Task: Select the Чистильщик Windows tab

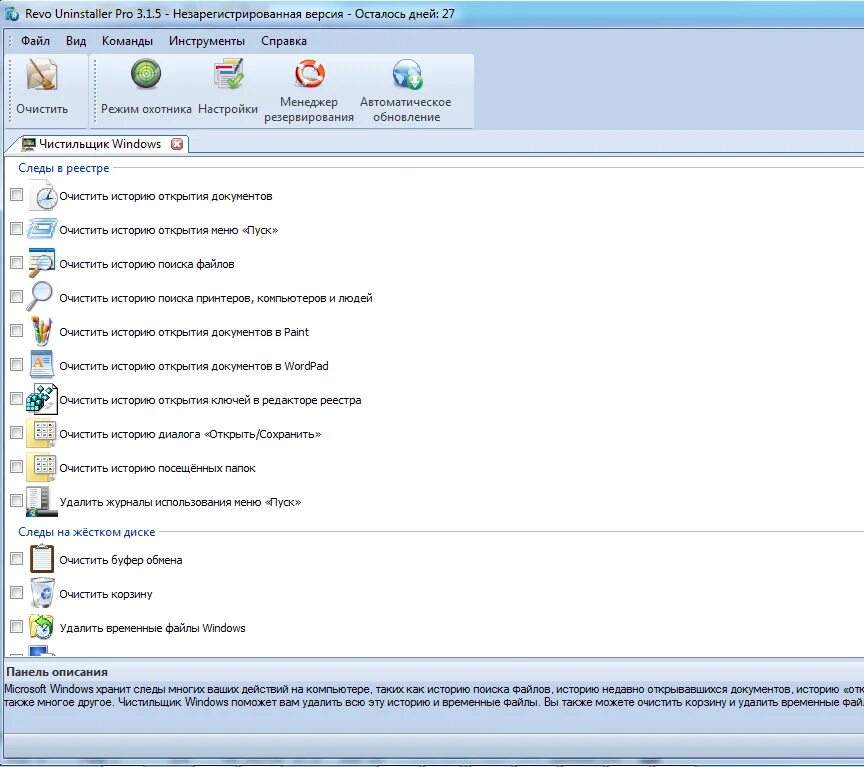Action: coord(100,144)
